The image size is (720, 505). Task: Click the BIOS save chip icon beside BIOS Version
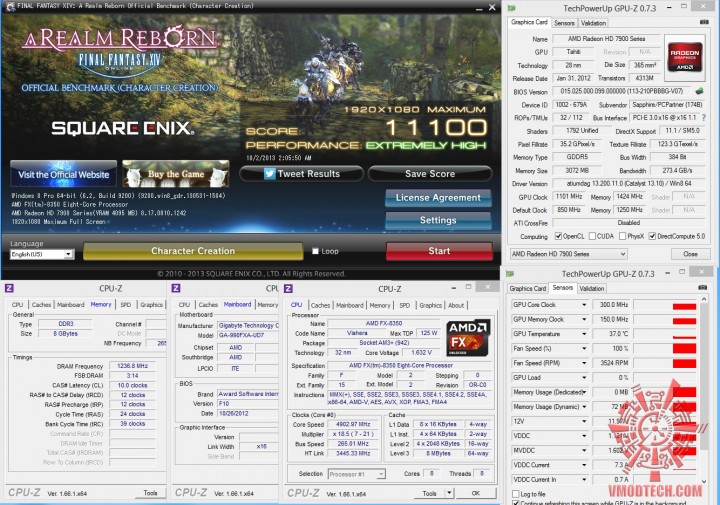[699, 91]
